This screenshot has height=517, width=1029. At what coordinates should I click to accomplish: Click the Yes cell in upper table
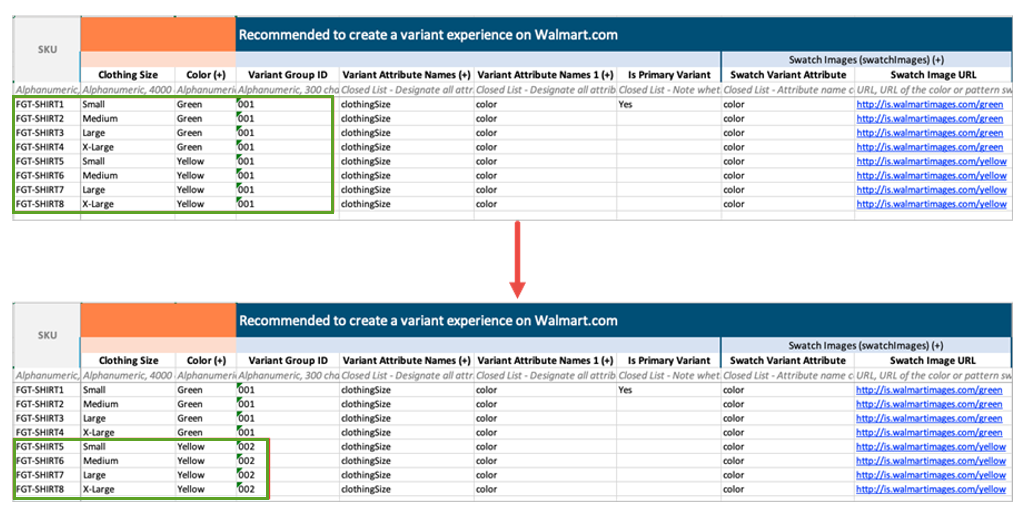(669, 104)
